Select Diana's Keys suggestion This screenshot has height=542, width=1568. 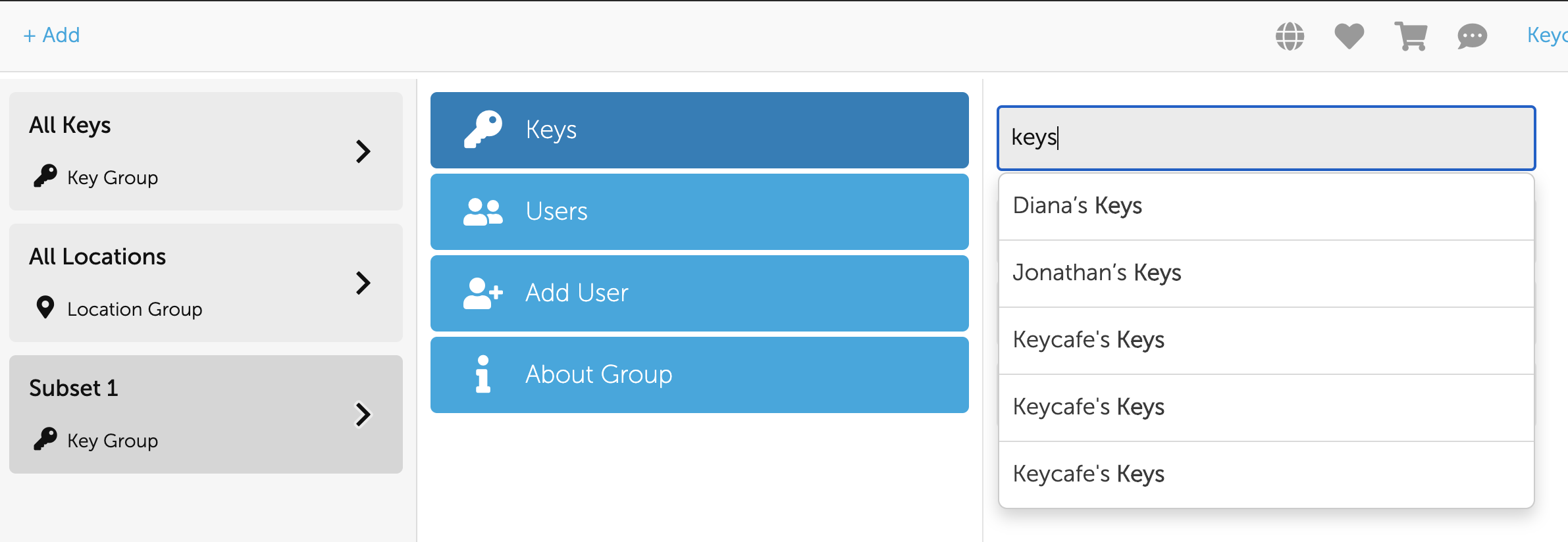point(1267,206)
